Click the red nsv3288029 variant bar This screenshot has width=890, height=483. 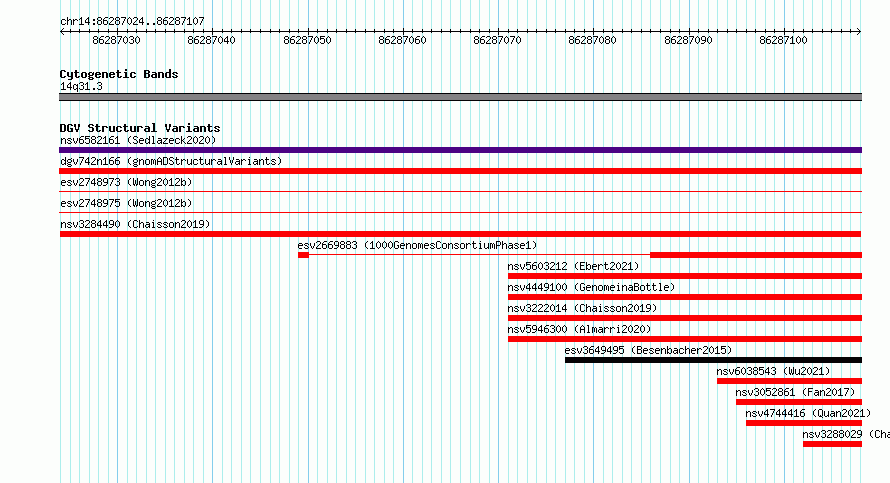coord(833,444)
